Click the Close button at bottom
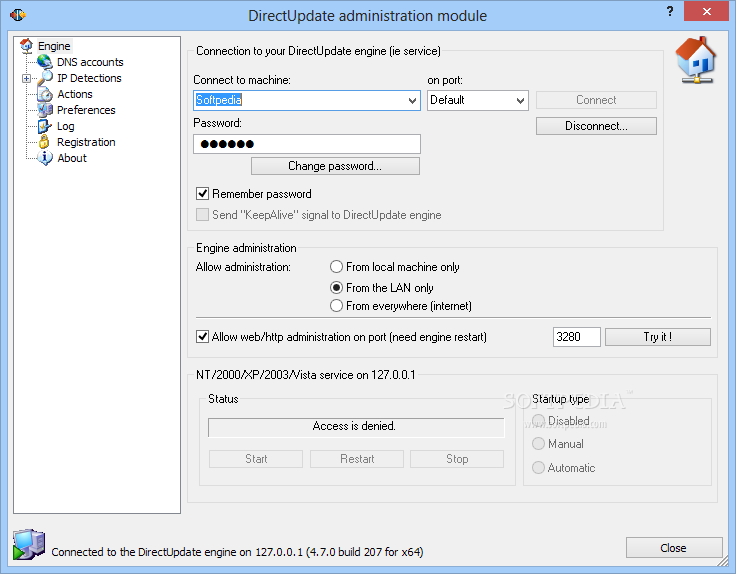The width and height of the screenshot is (736, 574). click(674, 548)
